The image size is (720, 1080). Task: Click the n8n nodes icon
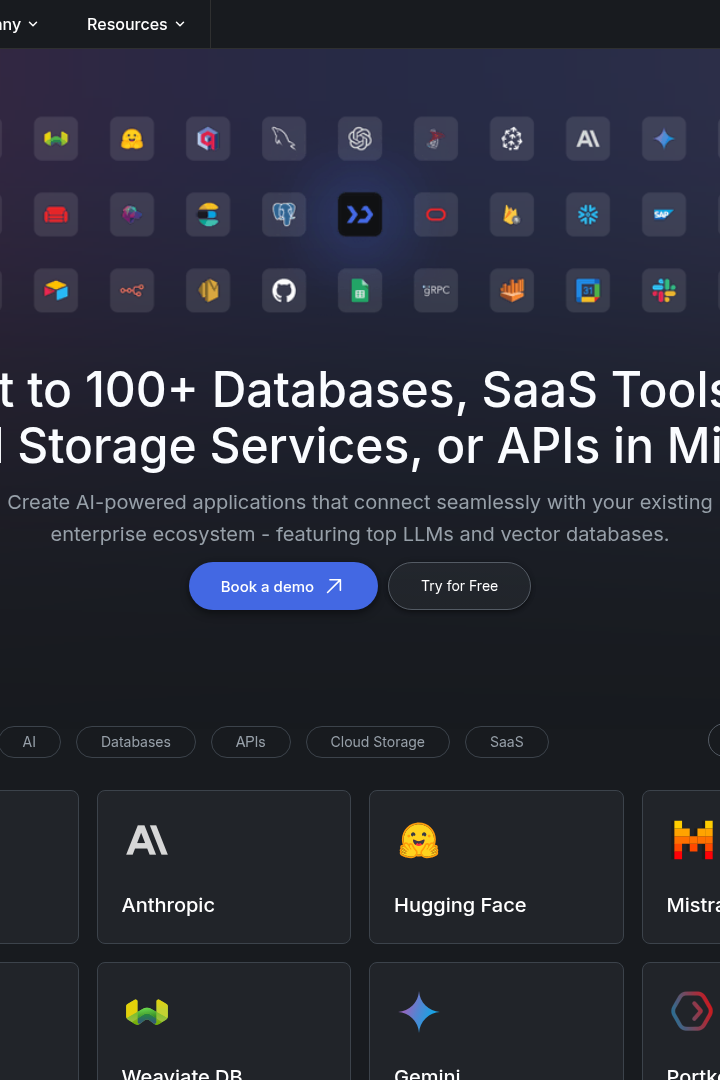[132, 290]
